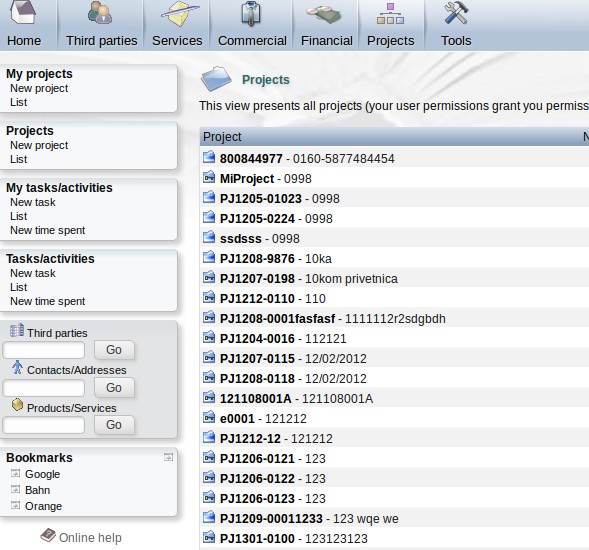Open the Home house icon
The width and height of the screenshot is (589, 550).
click(x=23, y=12)
